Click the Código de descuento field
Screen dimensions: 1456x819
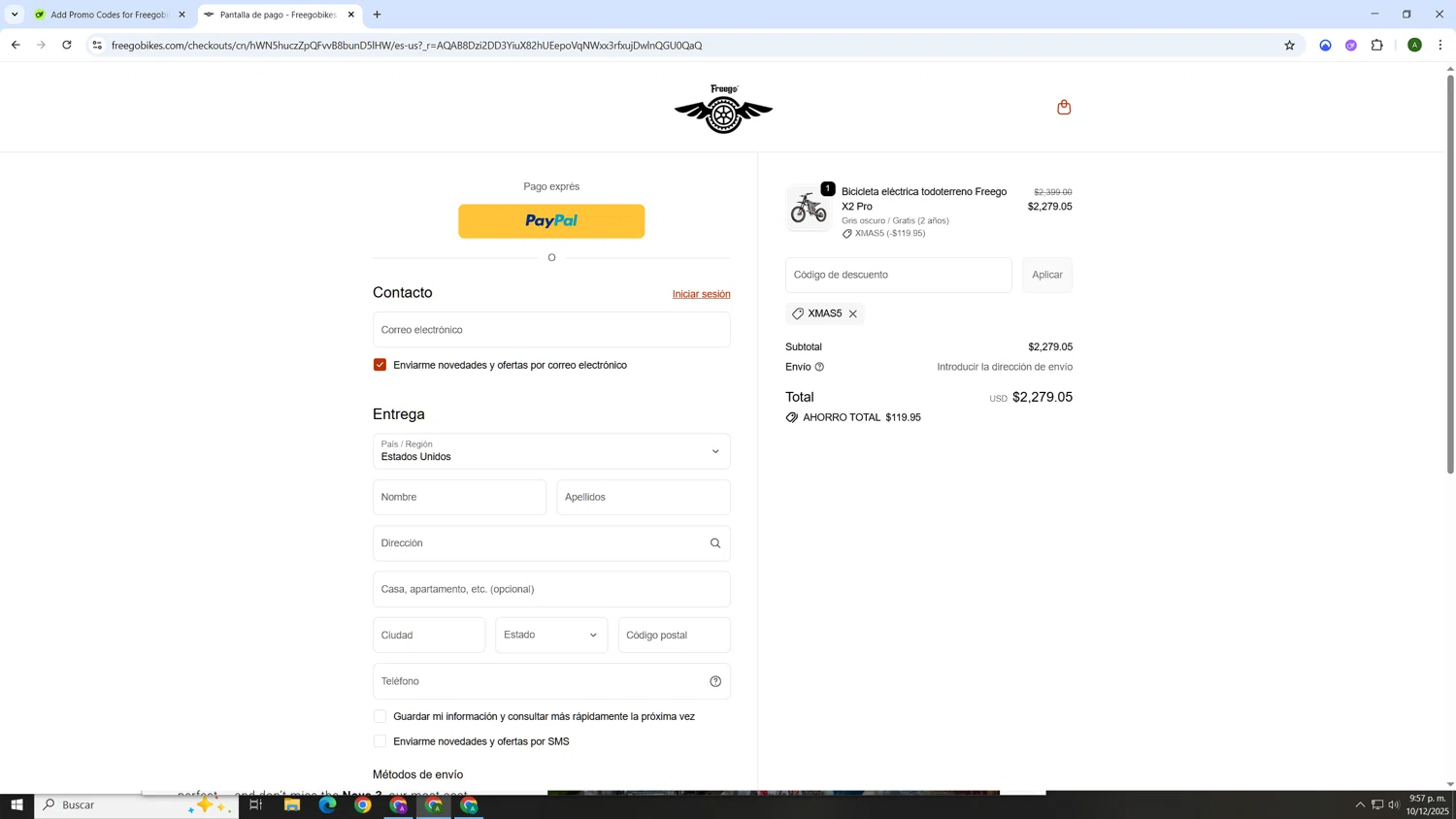coord(898,275)
